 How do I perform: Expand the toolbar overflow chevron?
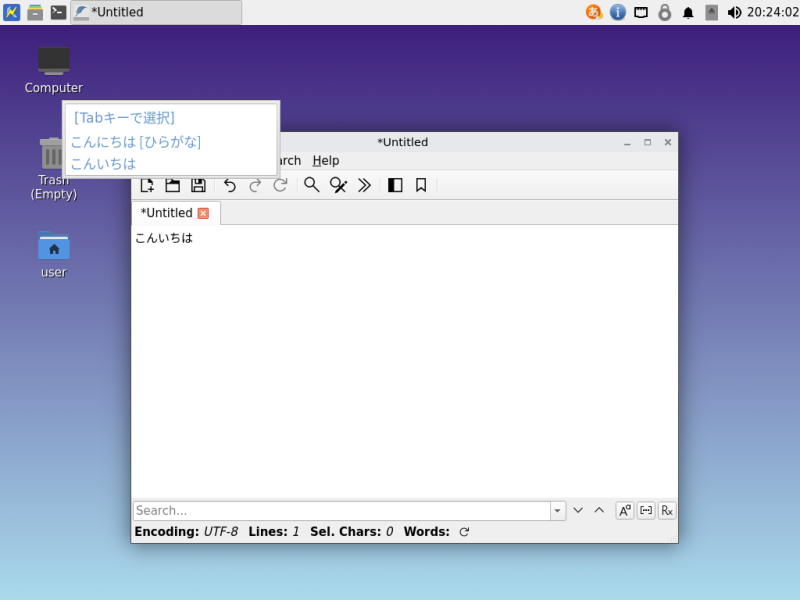point(364,185)
